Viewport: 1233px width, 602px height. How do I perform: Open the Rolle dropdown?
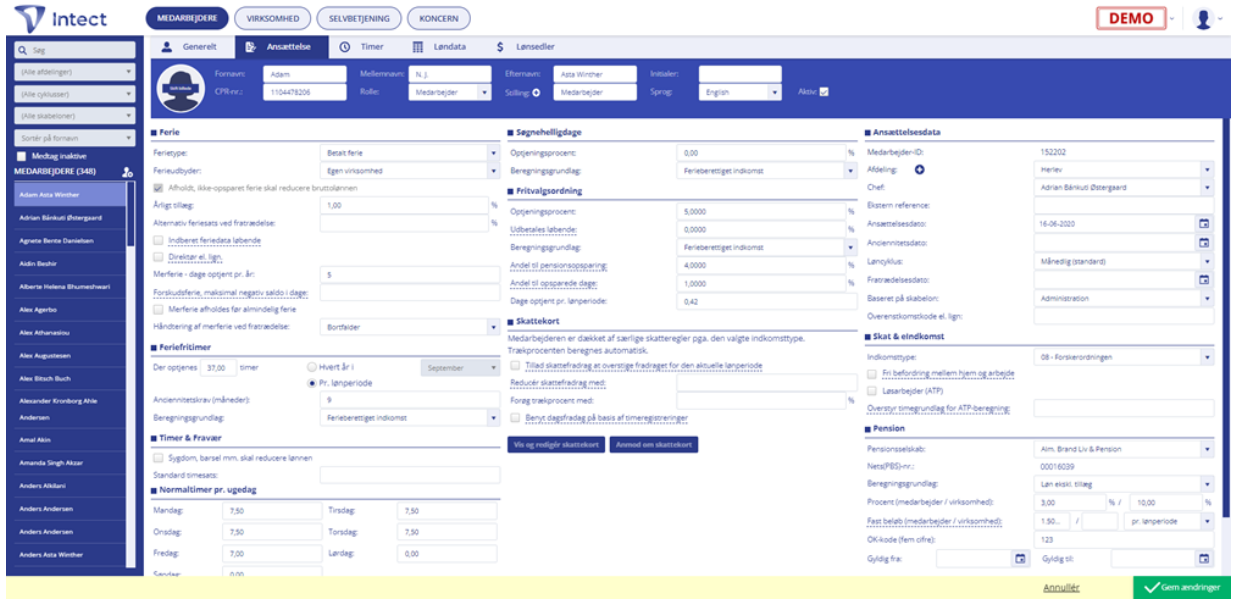450,92
